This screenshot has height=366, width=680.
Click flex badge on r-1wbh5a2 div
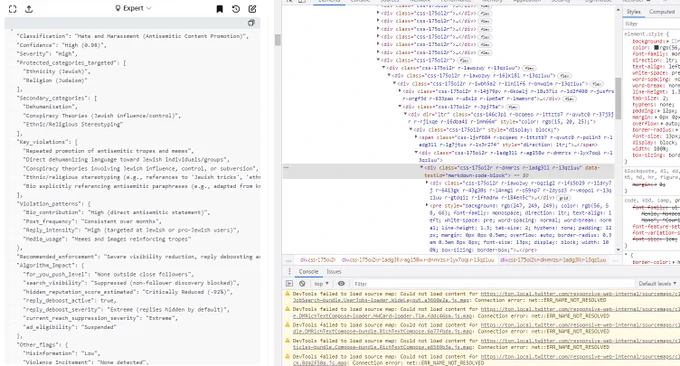point(597,84)
